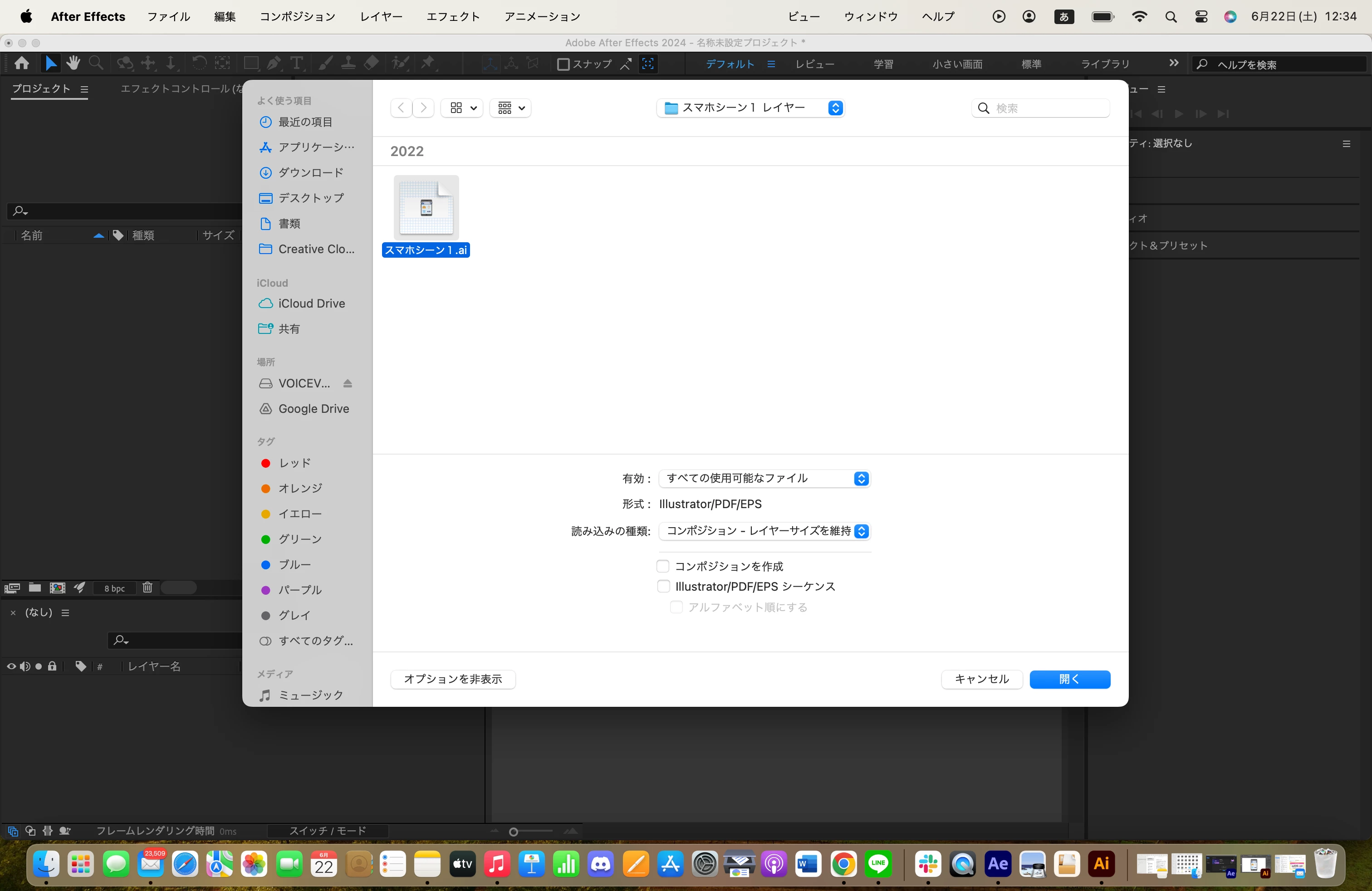Image resolution: width=1372 pixels, height=891 pixels.
Task: Click the Home icon in toolbar
Action: 22,64
